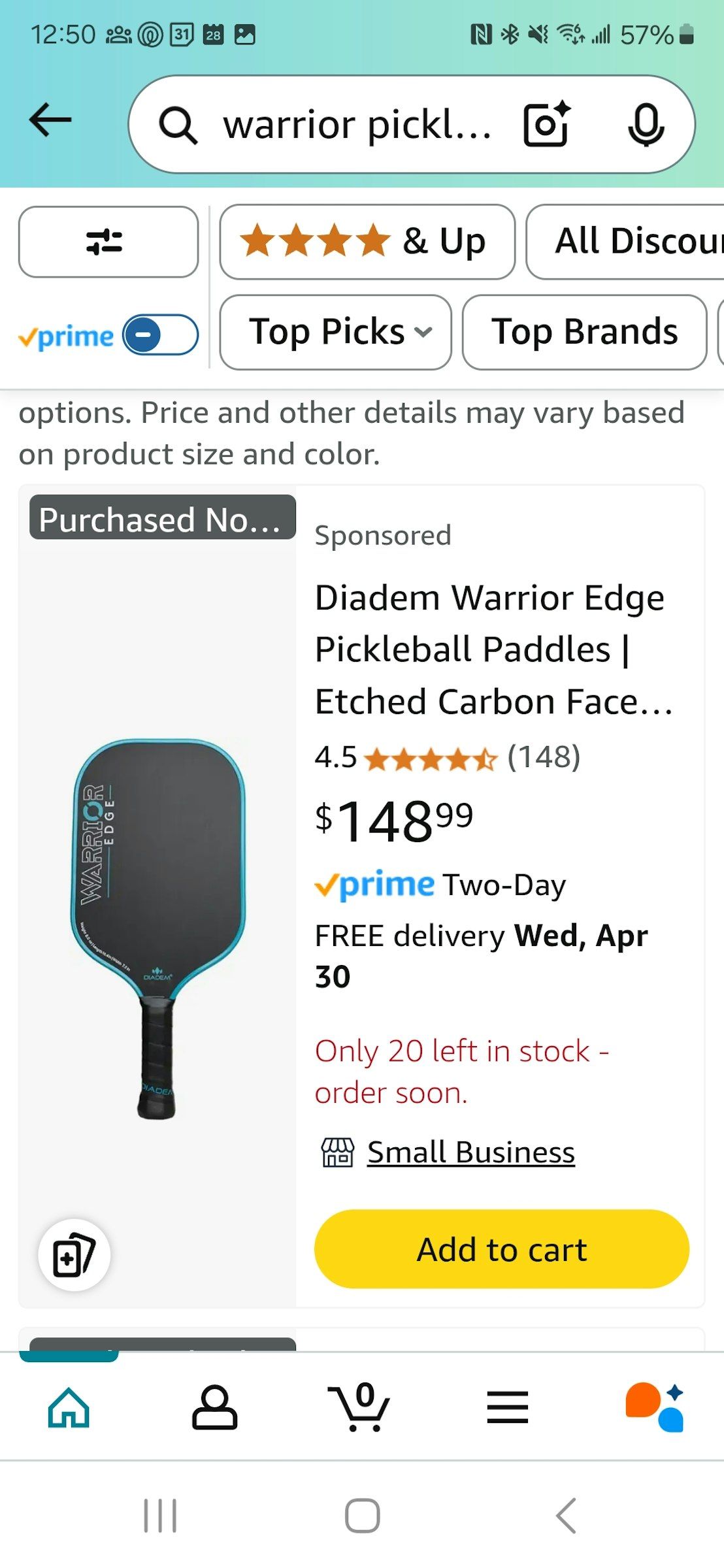724x1568 pixels.
Task: Open the hamburger menu icon
Action: coord(507,1407)
